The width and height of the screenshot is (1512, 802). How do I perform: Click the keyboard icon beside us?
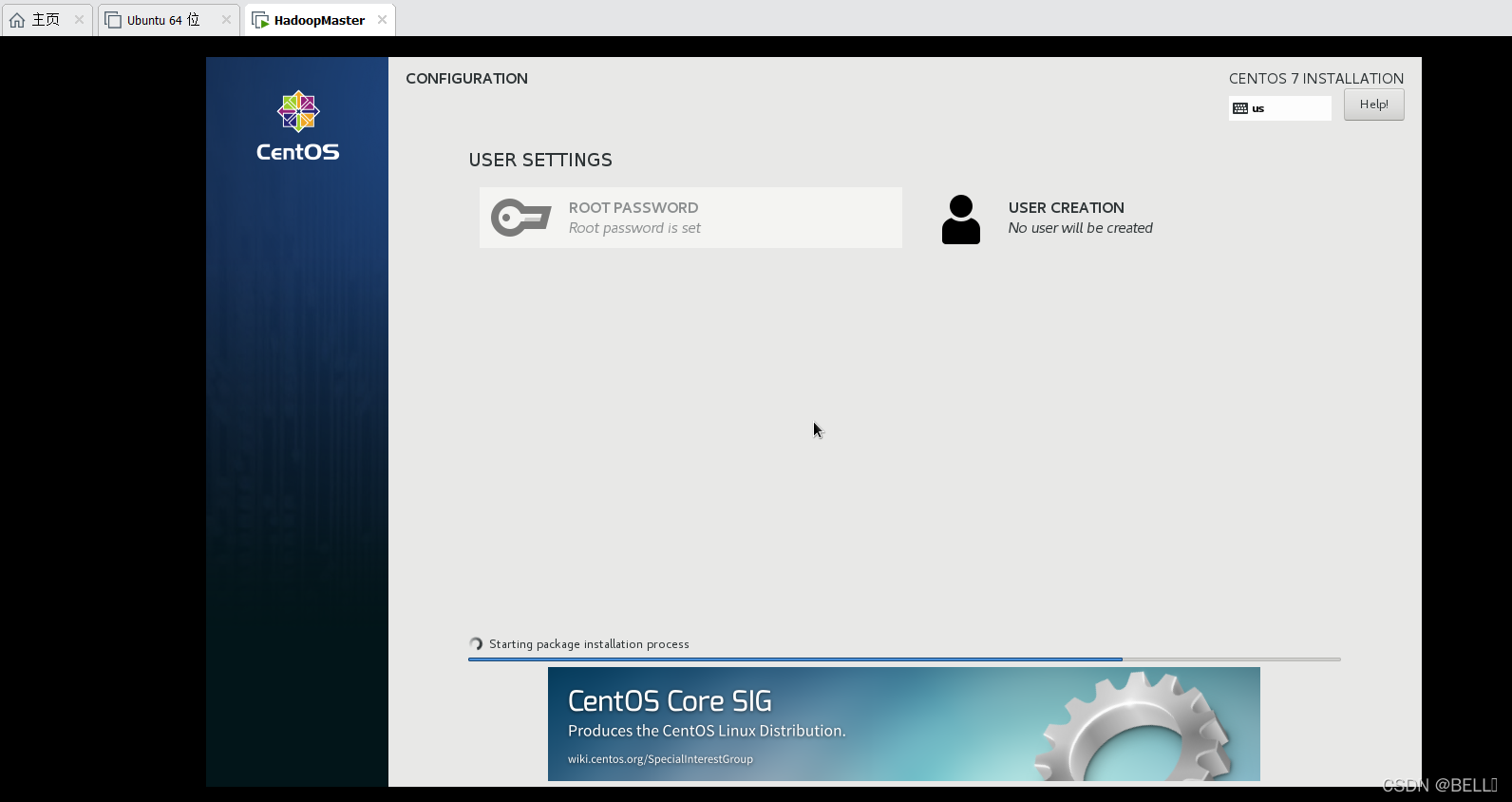tap(1239, 108)
